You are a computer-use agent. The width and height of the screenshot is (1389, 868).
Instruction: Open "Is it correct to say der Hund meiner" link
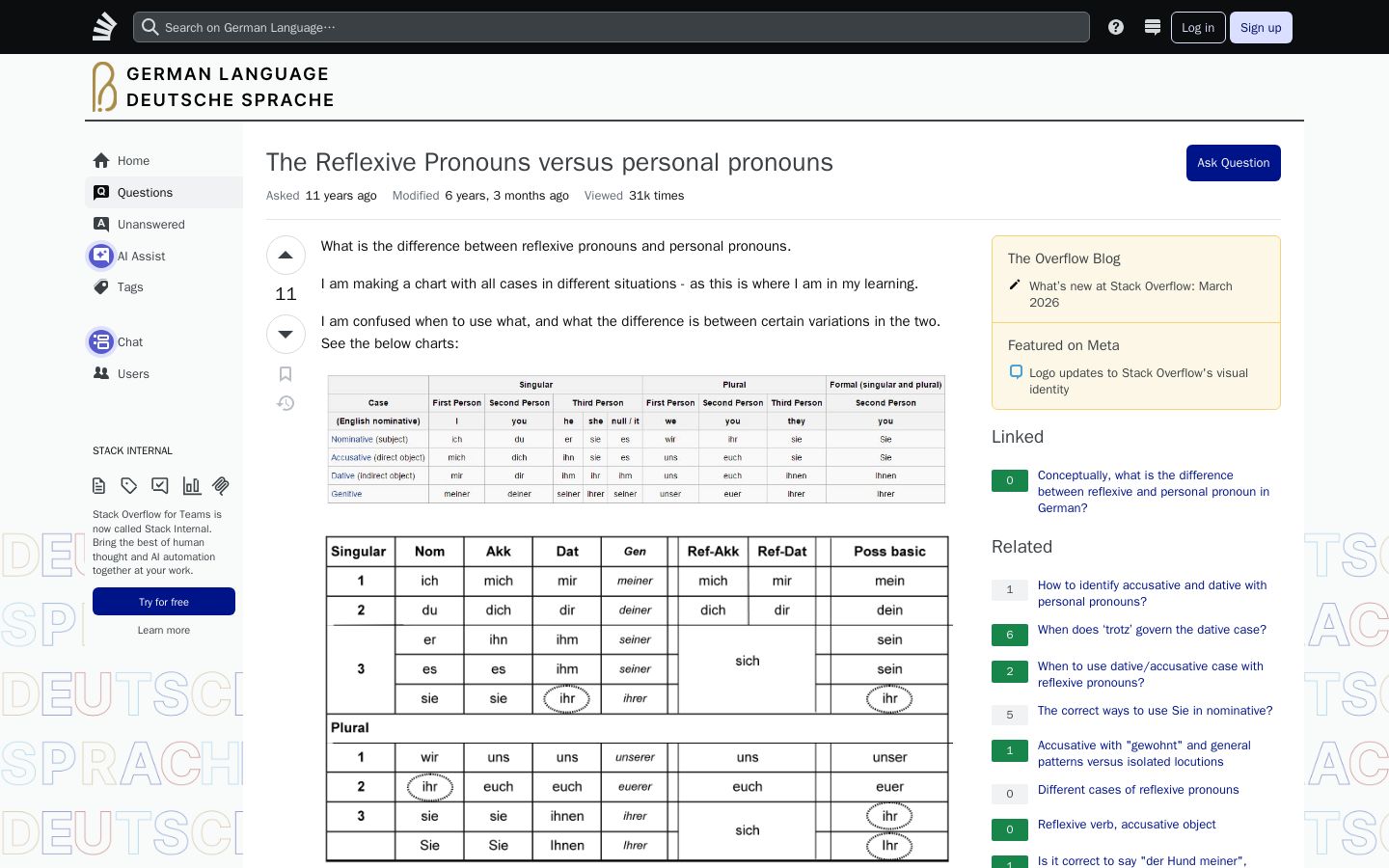(x=1142, y=860)
